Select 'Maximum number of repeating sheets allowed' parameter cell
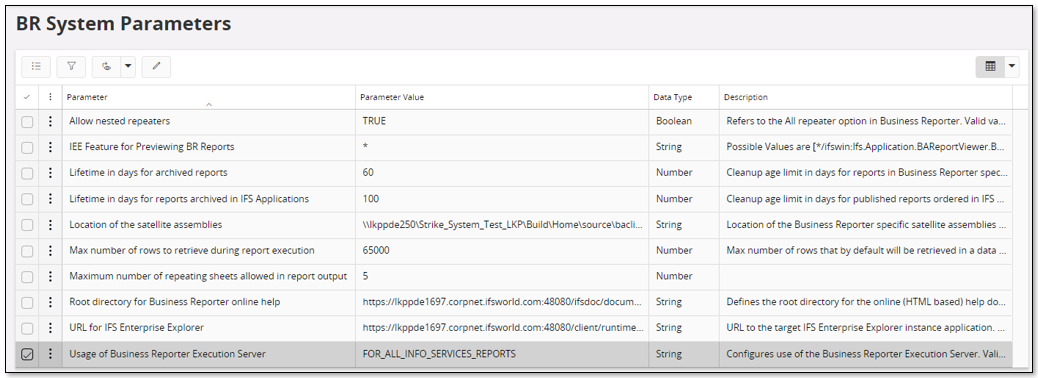The image size is (1038, 378). [209, 277]
